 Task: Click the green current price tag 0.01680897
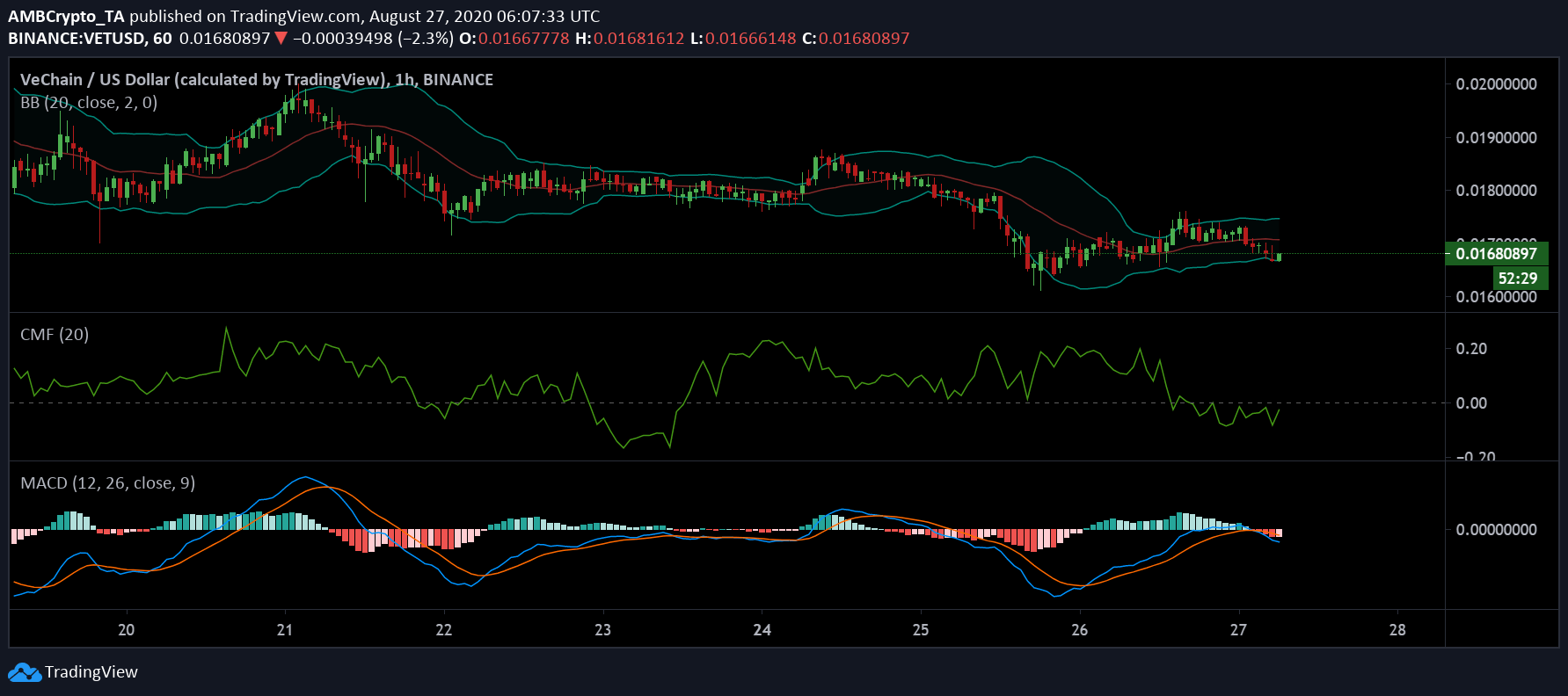(1496, 254)
